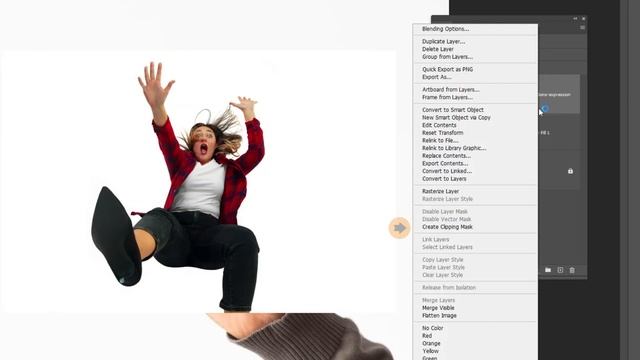Click the Create new group folder icon
This screenshot has height=360, width=640.
[x=548, y=270]
